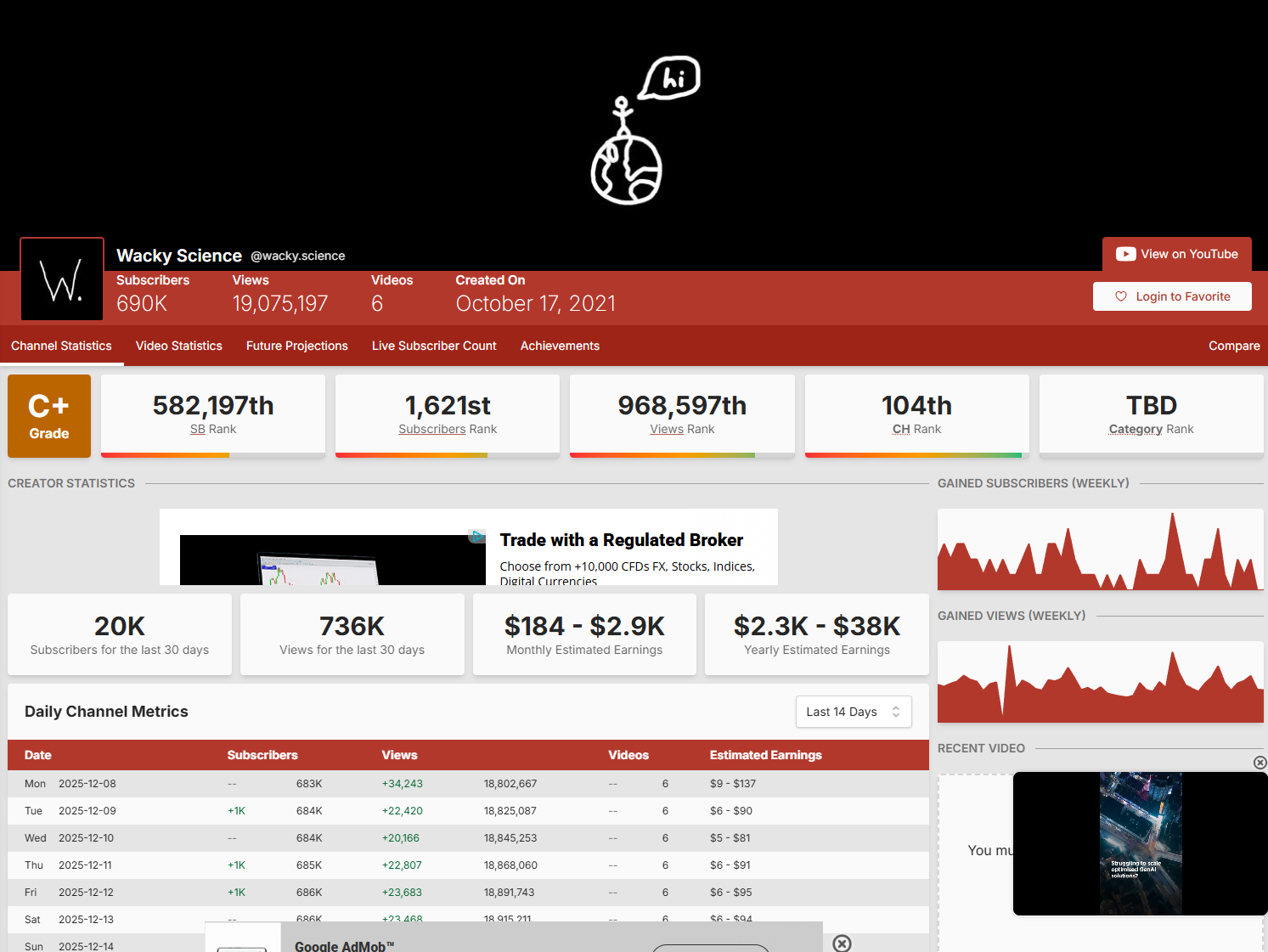Close the floating video ad overlay
Screen dimensions: 1268x952
[x=1260, y=763]
